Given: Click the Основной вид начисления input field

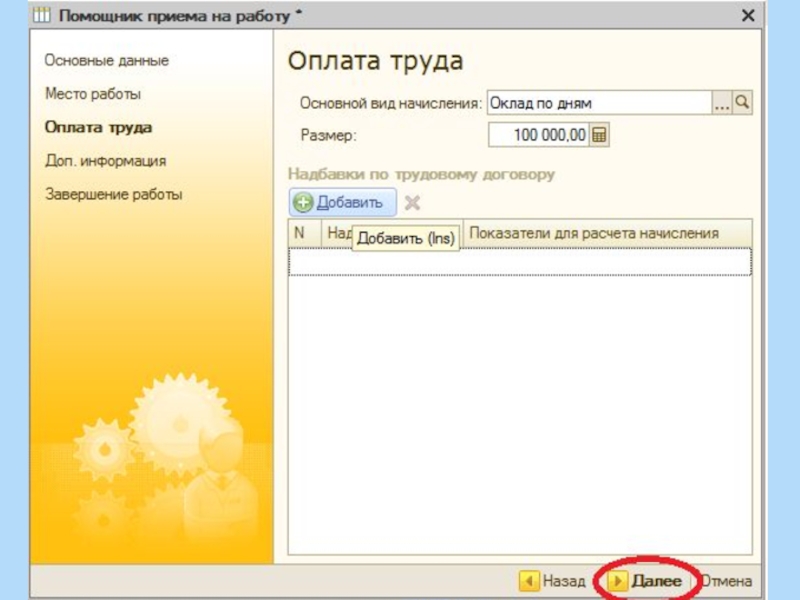Looking at the screenshot, I should coord(598,103).
